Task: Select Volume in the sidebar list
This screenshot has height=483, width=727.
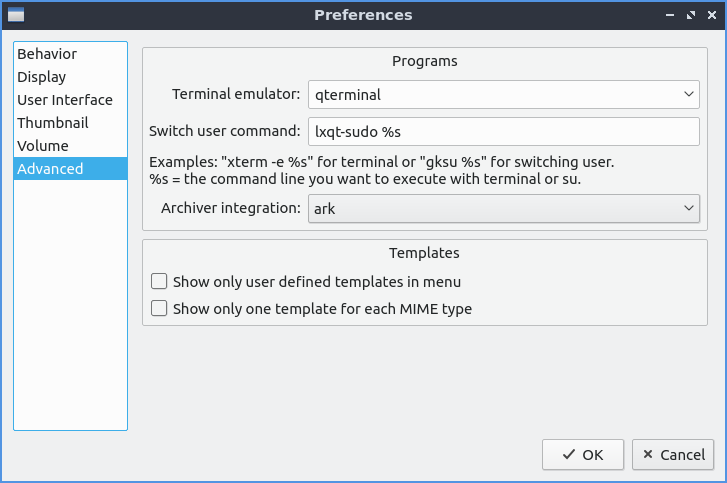Action: pos(43,146)
